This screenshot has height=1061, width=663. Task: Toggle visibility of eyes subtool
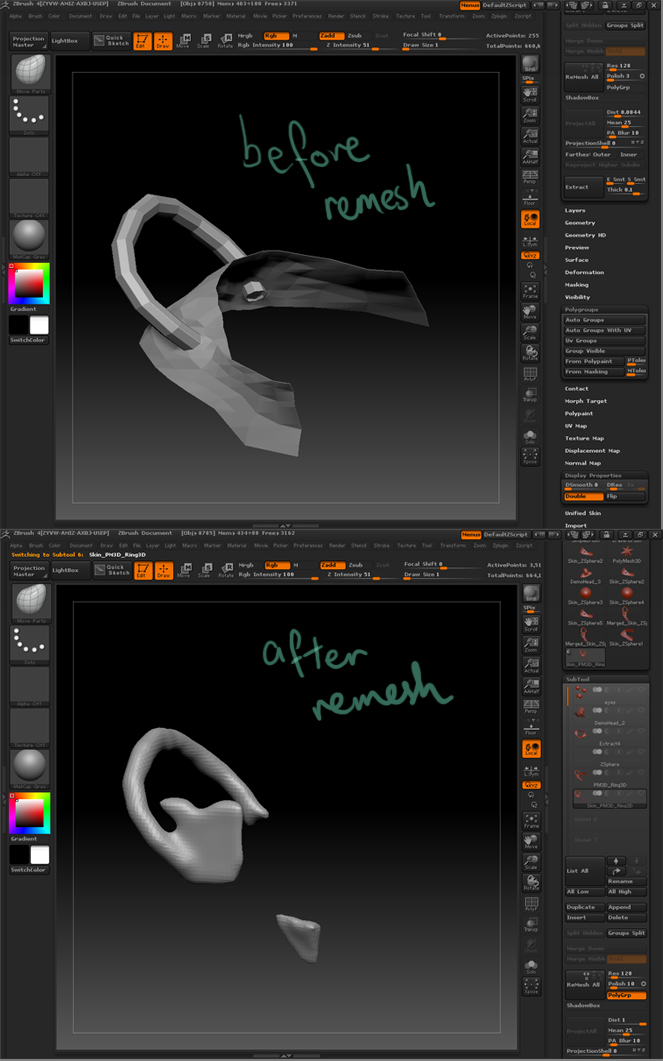click(x=597, y=690)
